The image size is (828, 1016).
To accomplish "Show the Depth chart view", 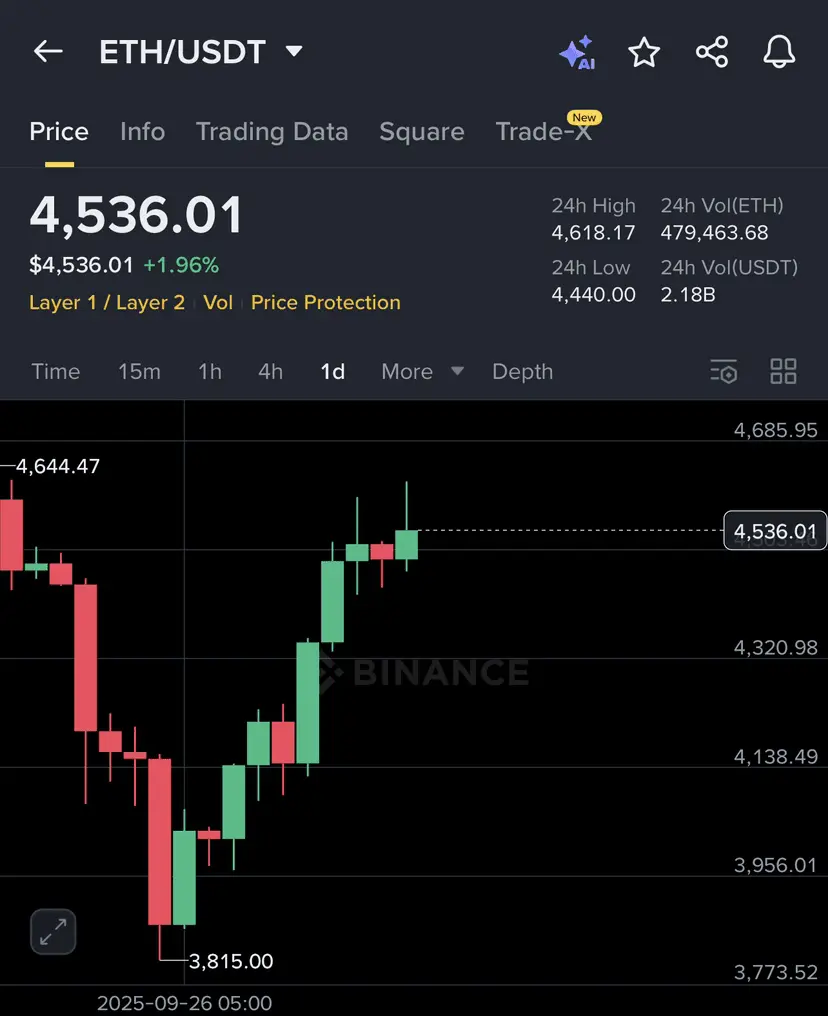I will 522,371.
